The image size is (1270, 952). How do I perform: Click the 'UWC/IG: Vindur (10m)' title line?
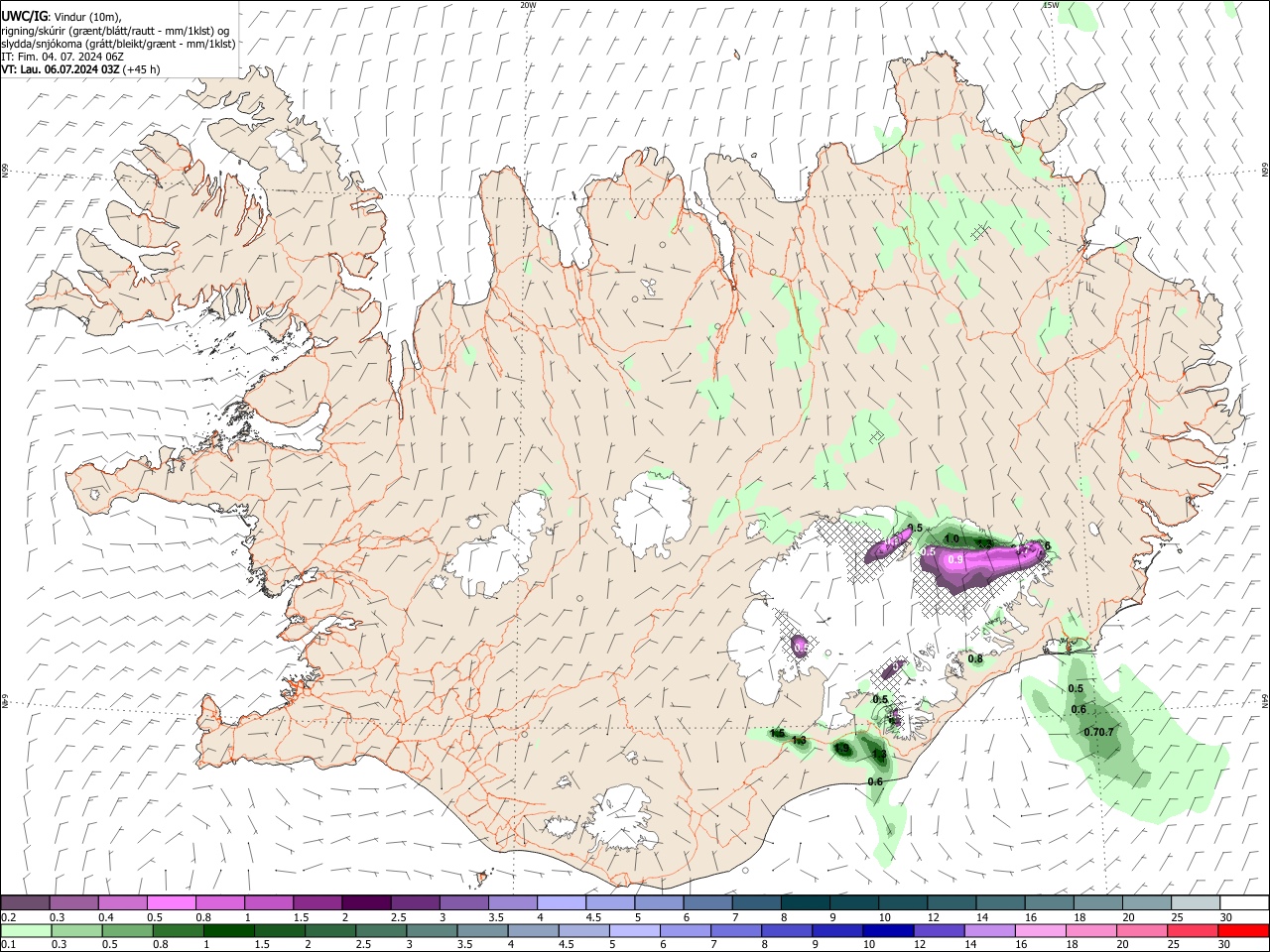pyautogui.click(x=62, y=17)
